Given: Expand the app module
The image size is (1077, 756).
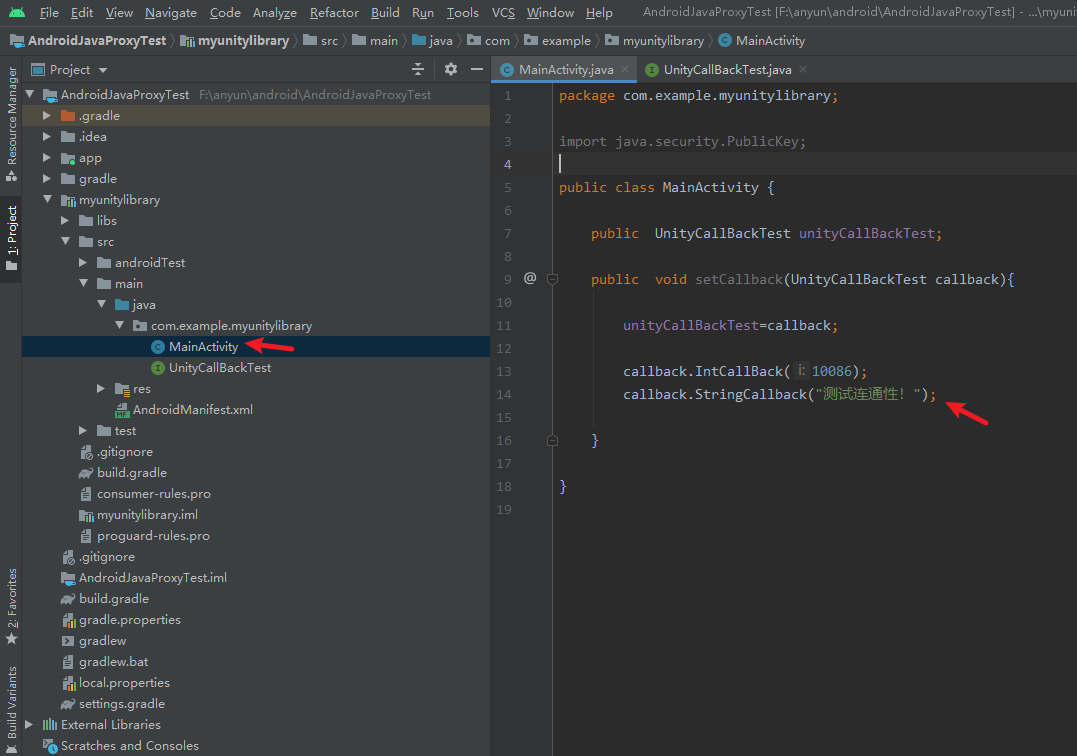Looking at the screenshot, I should click(47, 158).
